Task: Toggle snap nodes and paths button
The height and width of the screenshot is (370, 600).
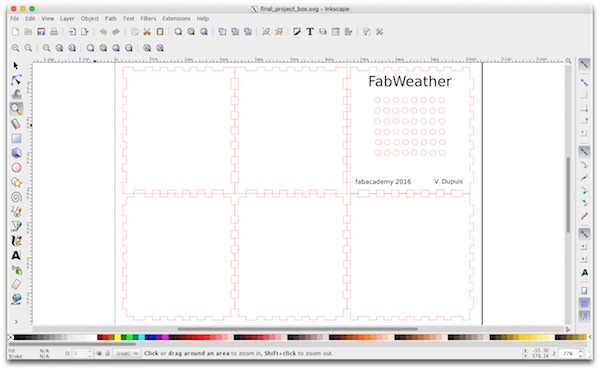Action: coord(584,152)
